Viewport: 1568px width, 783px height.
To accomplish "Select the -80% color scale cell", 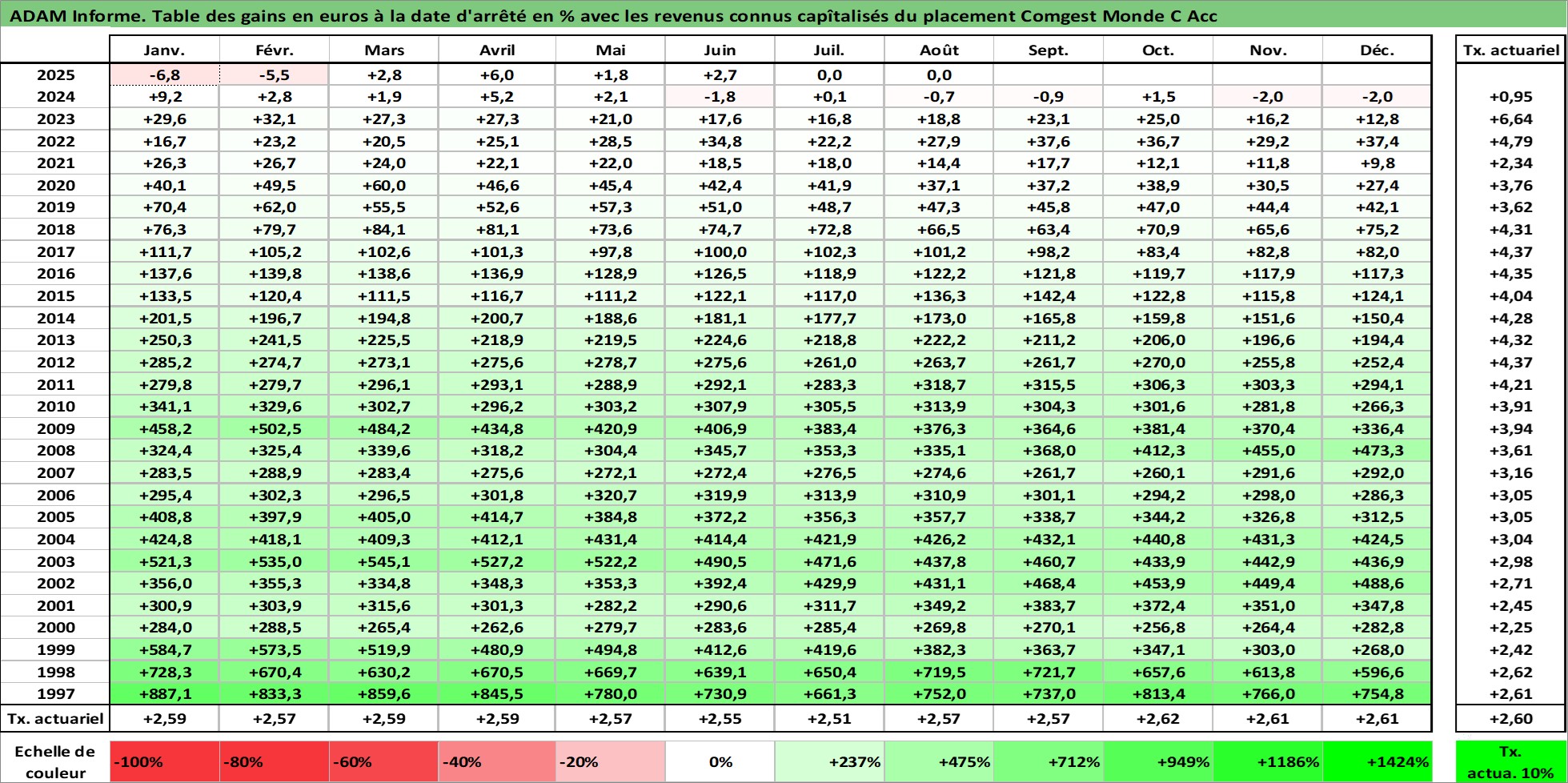I will (275, 761).
